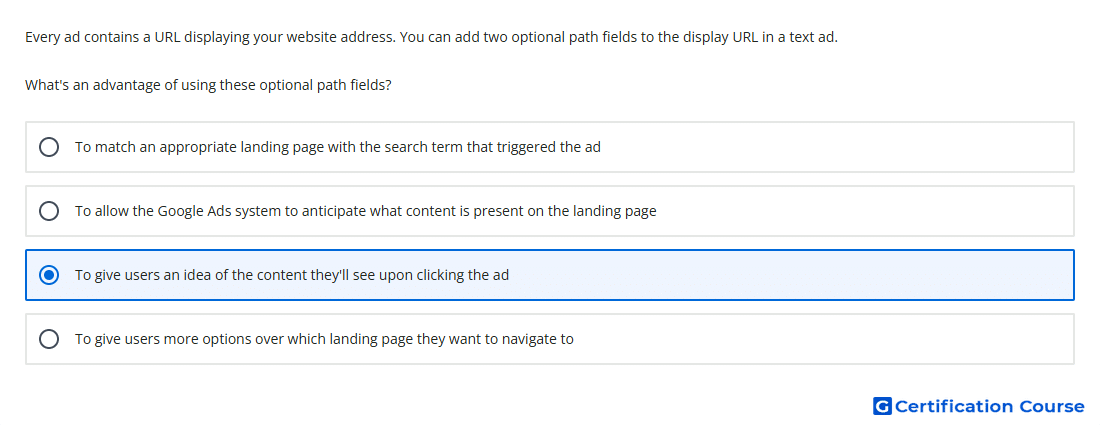The image size is (1100, 425).
Task: Choose the radio circle for Google Ads system anticipating content
Action: click(49, 211)
